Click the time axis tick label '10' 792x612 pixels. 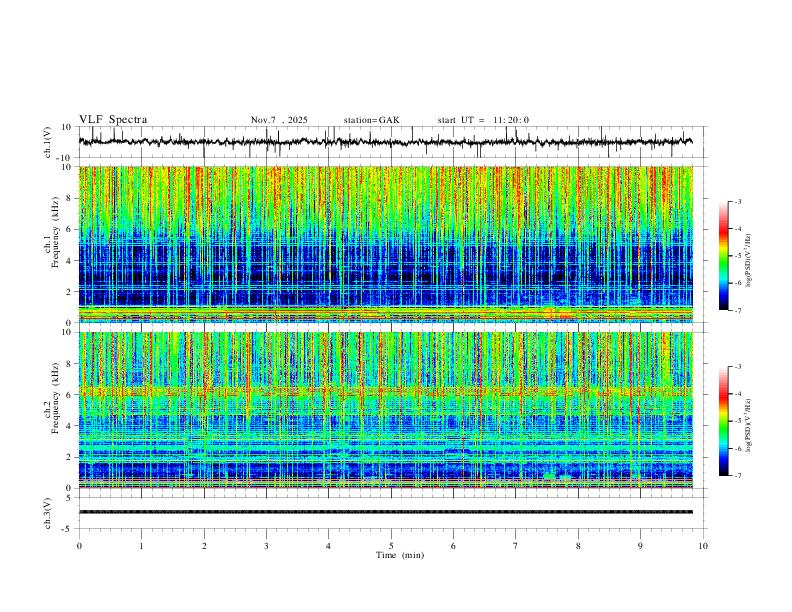coord(703,546)
